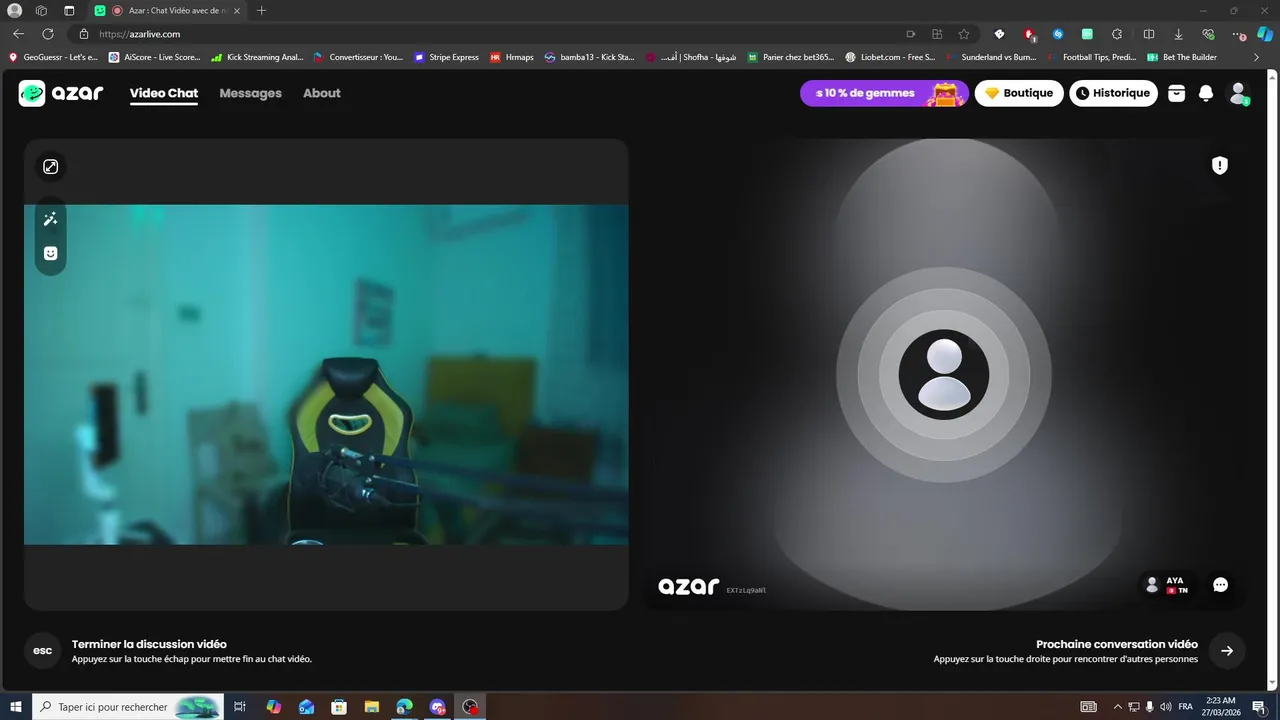Go back with the browser back arrow
The image size is (1280, 720).
18,34
